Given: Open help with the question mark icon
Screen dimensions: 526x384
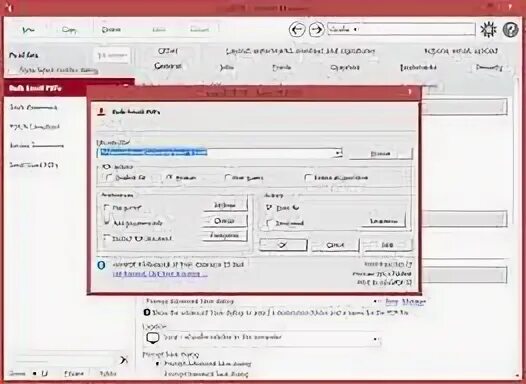Looking at the screenshot, I should pos(511,30).
